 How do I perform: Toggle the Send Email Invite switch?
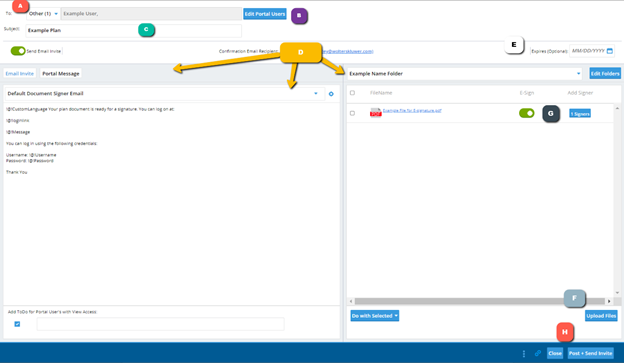coord(18,51)
